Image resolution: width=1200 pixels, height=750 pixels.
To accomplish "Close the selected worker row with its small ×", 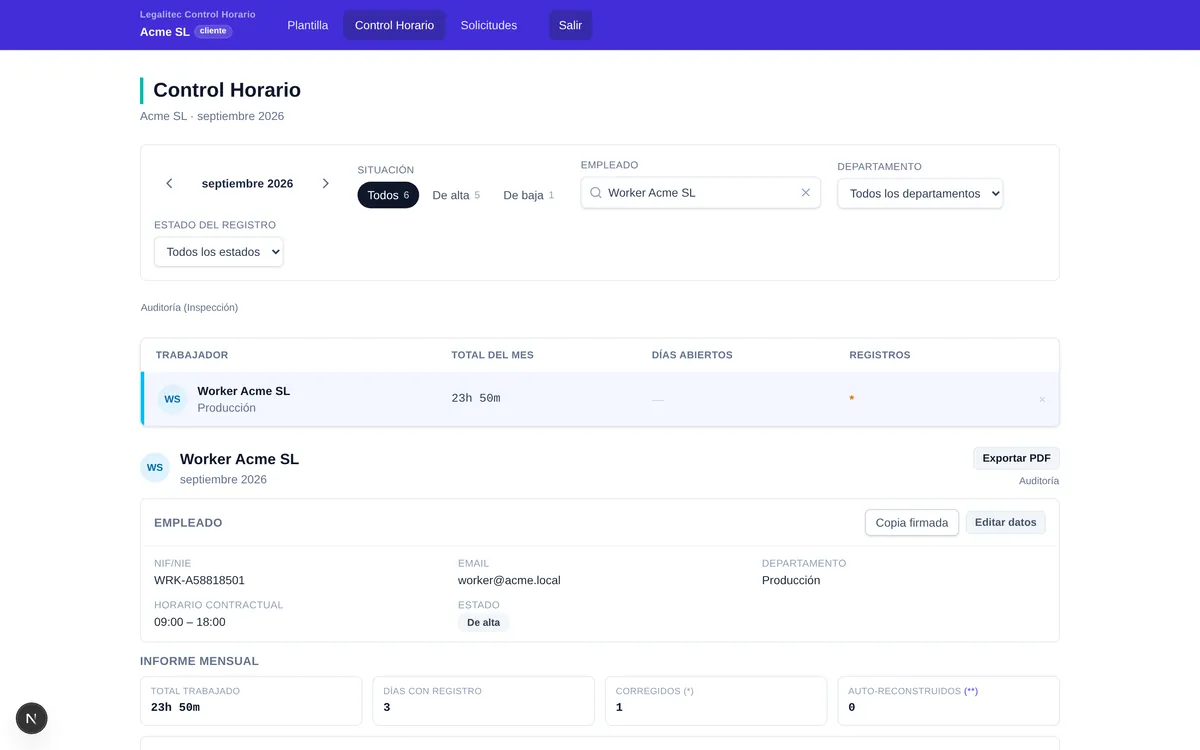I will pyautogui.click(x=1042, y=400).
